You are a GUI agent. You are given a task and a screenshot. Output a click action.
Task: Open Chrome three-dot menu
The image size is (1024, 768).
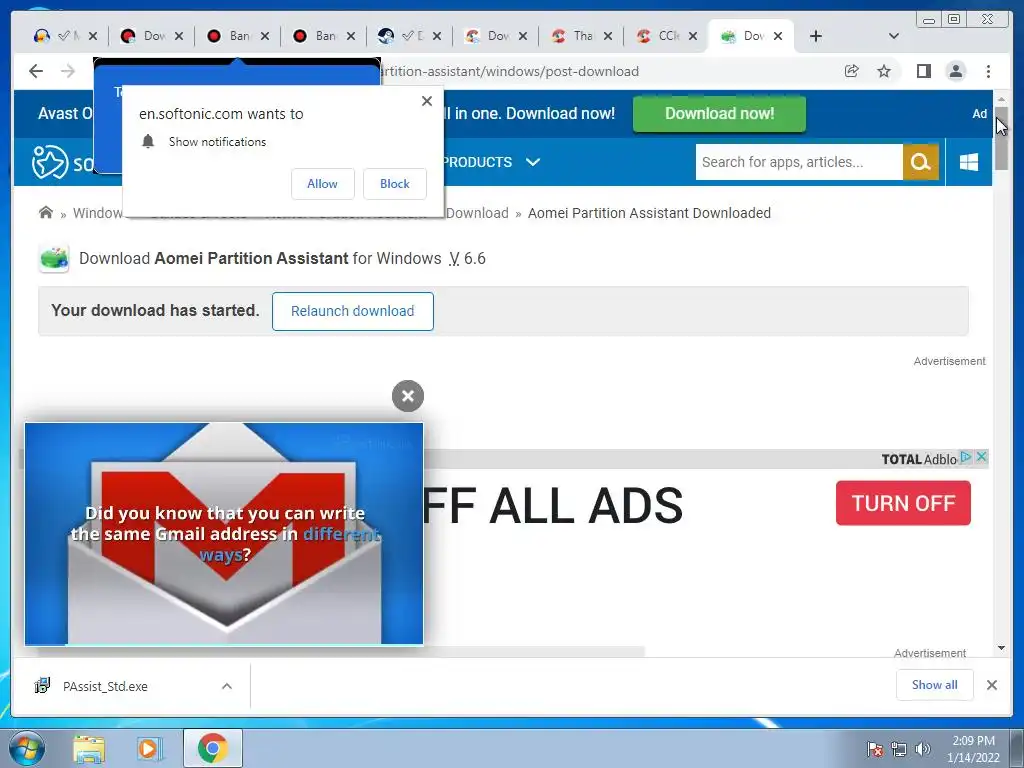[x=988, y=71]
